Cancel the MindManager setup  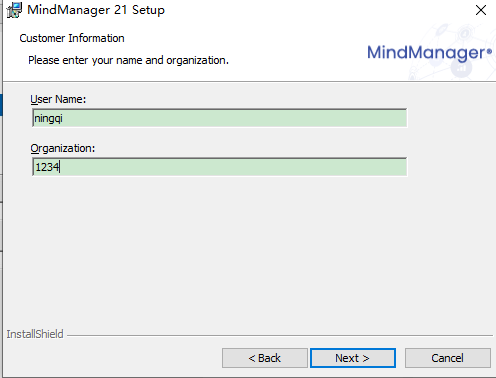[x=448, y=358]
